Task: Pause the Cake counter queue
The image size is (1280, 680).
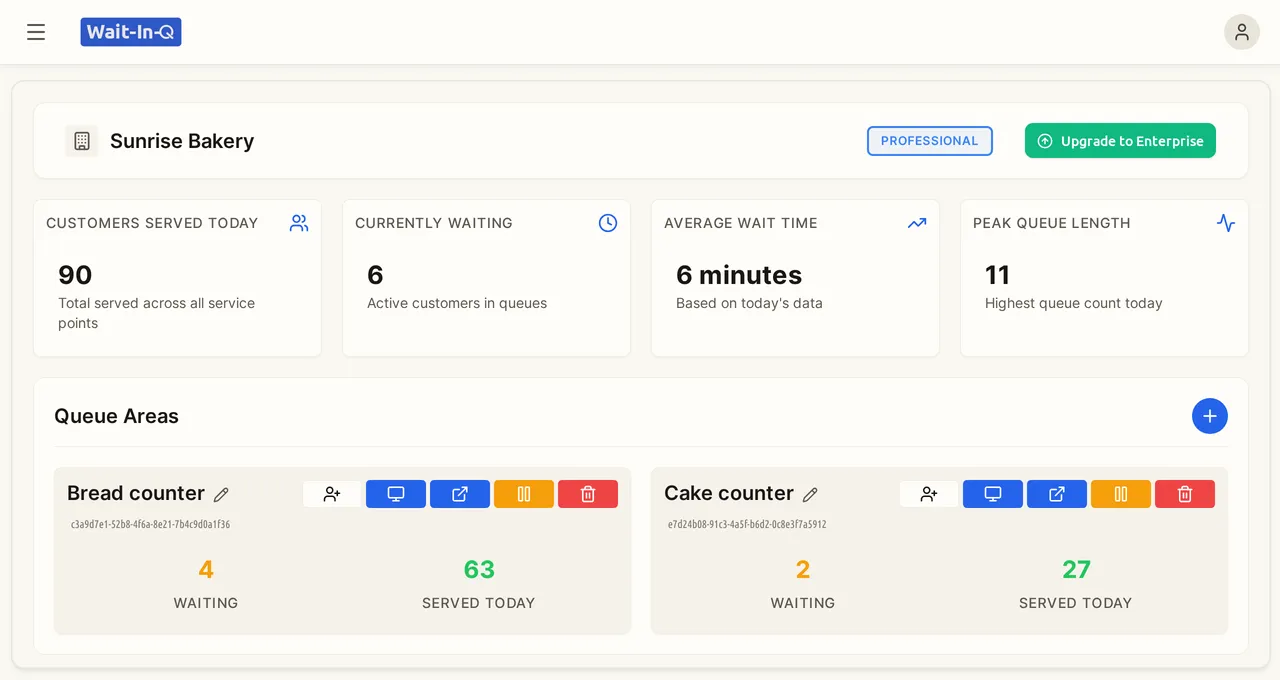Action: point(1121,494)
